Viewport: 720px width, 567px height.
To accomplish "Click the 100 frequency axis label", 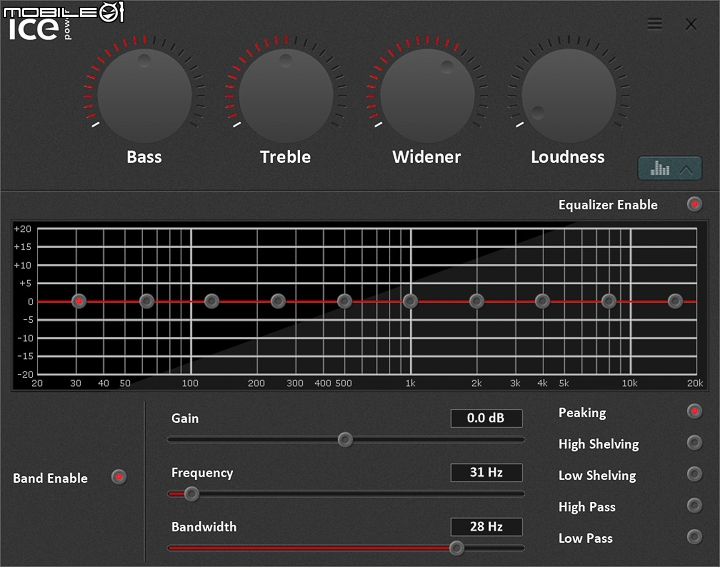I will click(x=190, y=383).
